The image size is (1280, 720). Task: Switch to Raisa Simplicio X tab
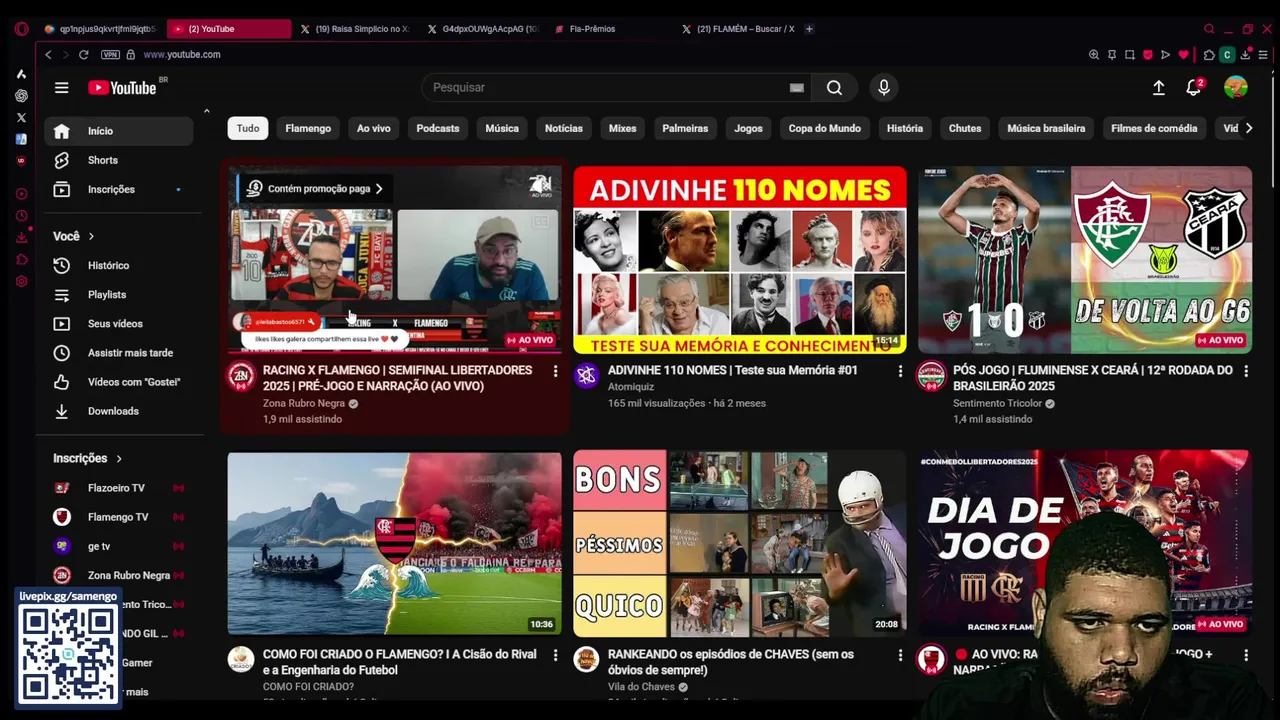355,29
